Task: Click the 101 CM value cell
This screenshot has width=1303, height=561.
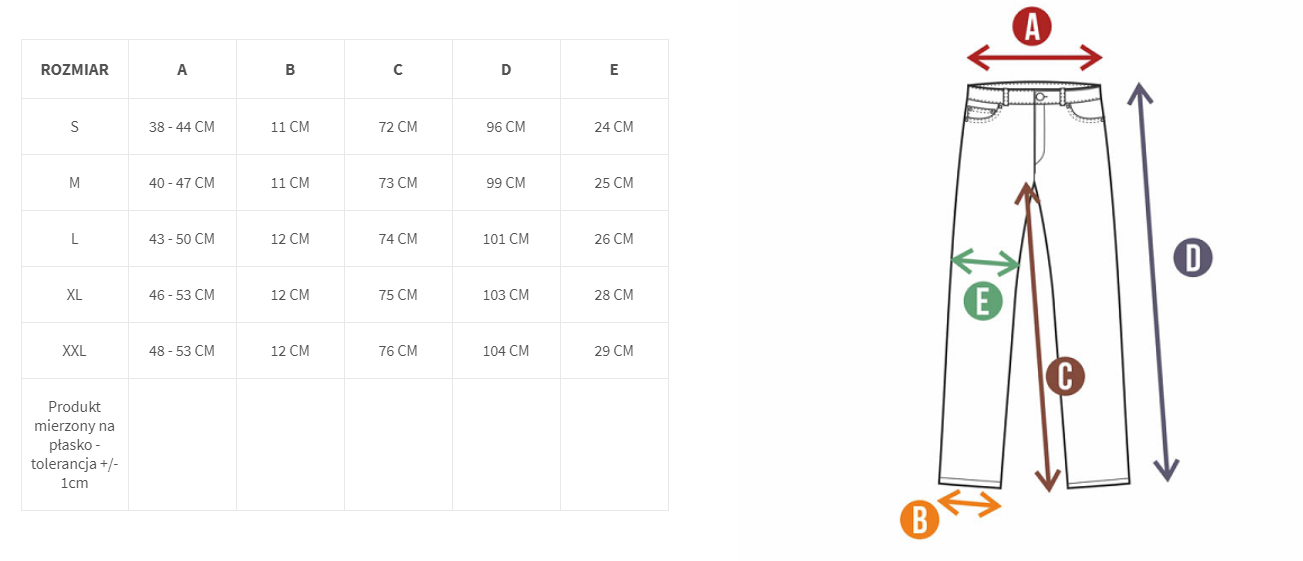Action: (506, 239)
